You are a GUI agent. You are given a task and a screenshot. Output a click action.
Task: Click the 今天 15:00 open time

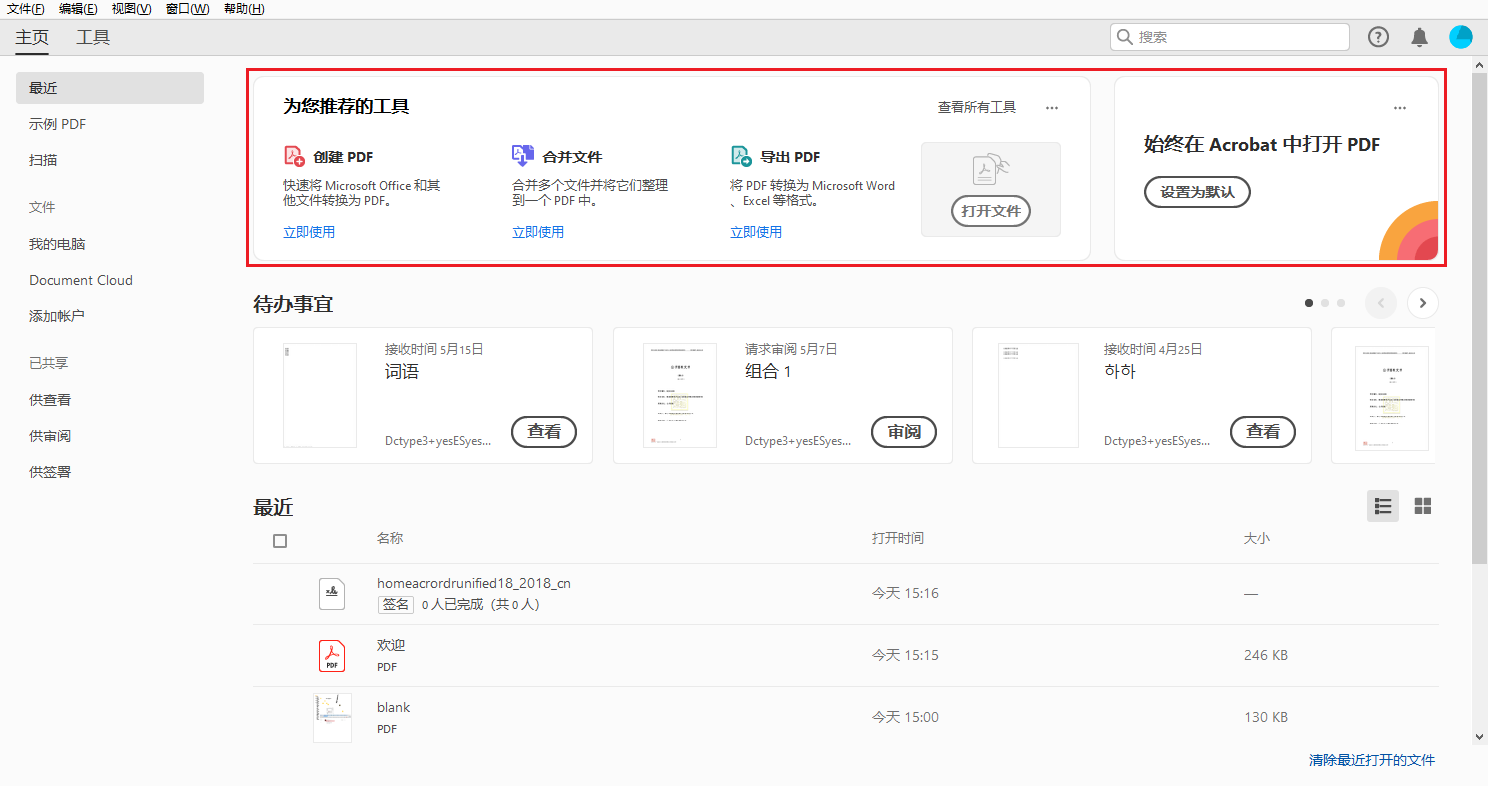905,718
